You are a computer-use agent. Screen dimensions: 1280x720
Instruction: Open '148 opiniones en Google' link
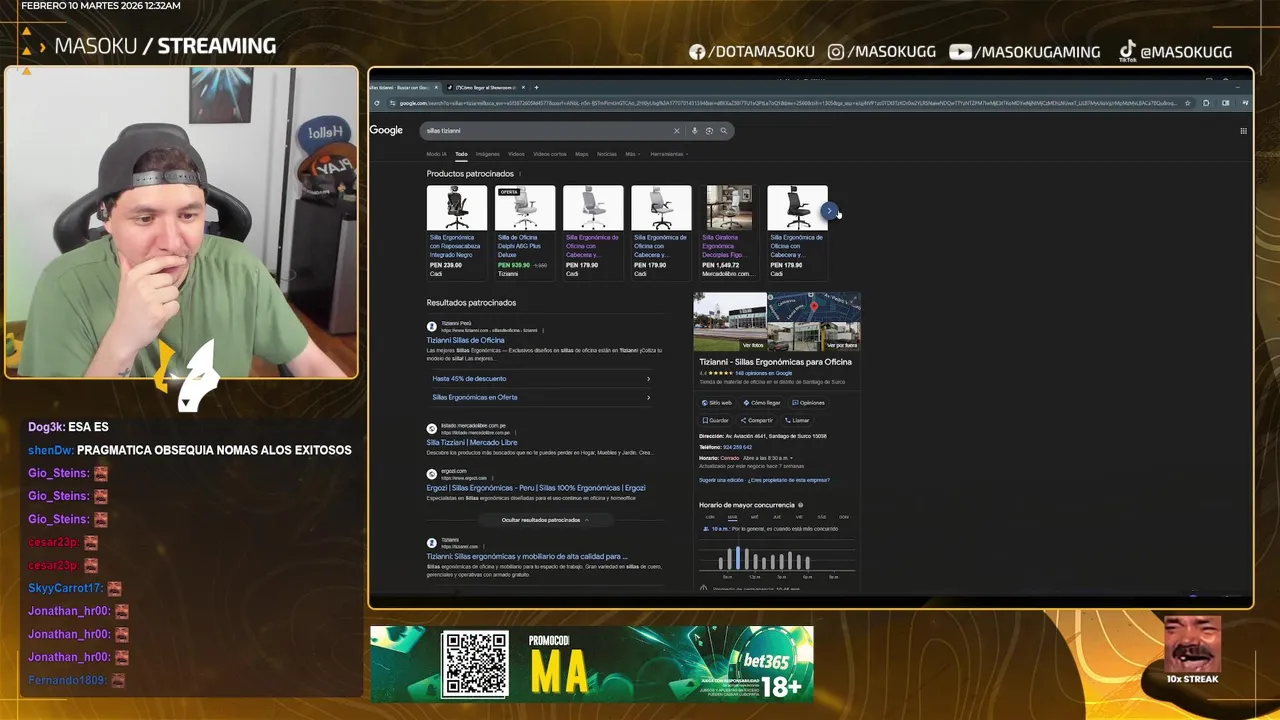(x=763, y=373)
